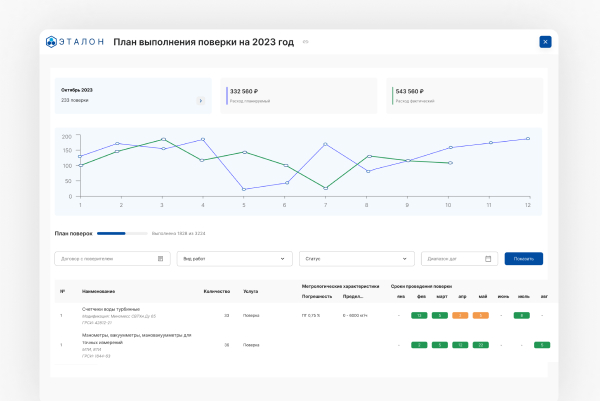The width and height of the screenshot is (600, 401).
Task: Click green апр badge in Манометры row
Action: [460, 345]
